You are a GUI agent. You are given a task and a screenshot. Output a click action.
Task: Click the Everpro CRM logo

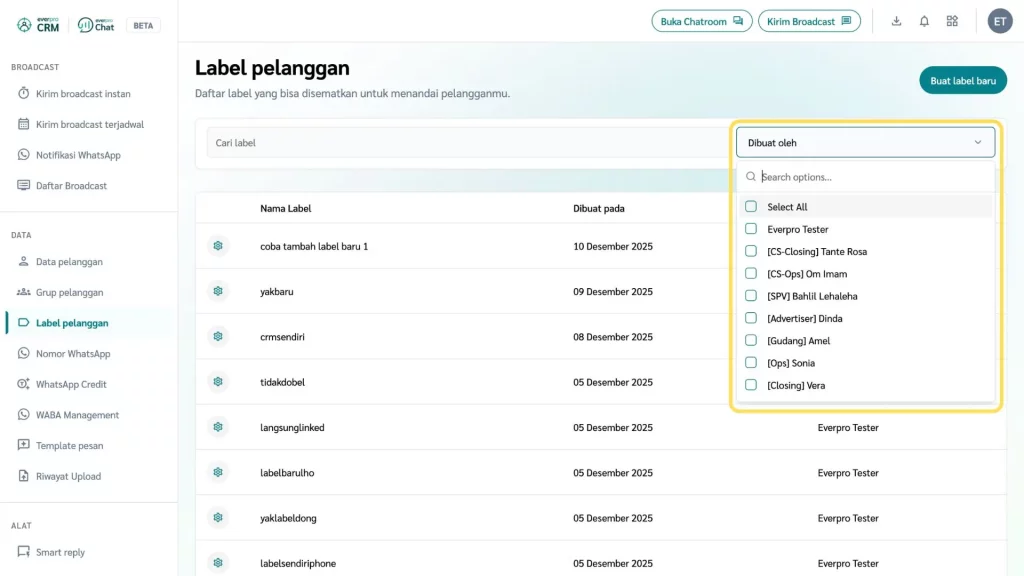coord(39,25)
